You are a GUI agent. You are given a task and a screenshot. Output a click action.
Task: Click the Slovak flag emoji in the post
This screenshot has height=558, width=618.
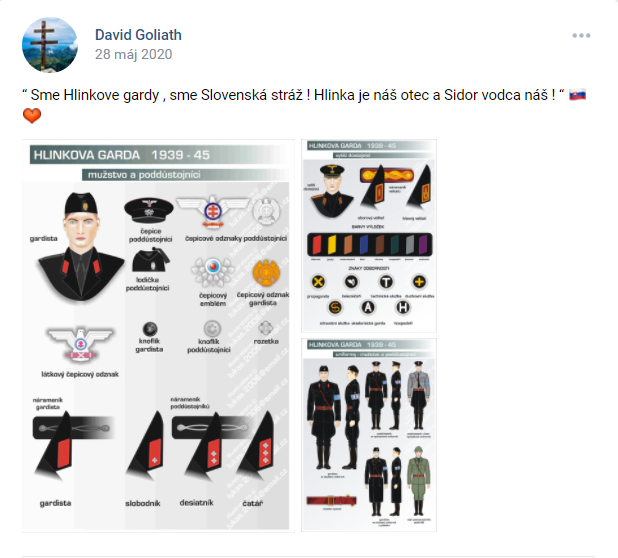[577, 95]
